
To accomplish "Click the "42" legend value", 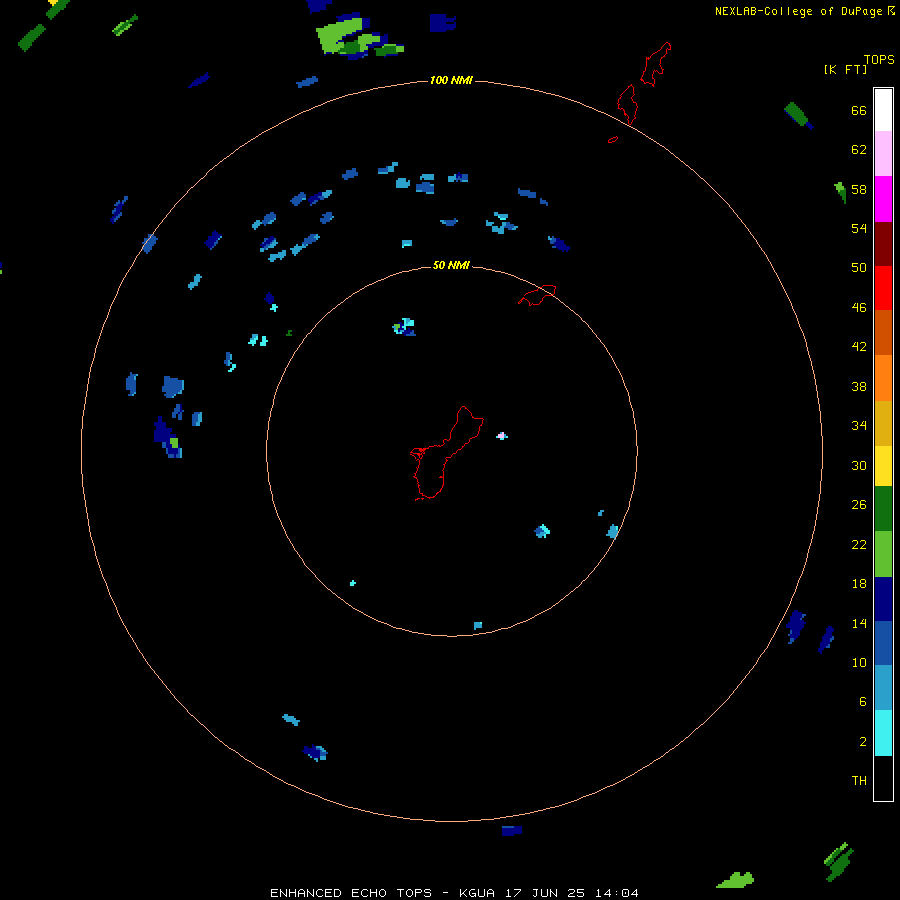I will (859, 347).
